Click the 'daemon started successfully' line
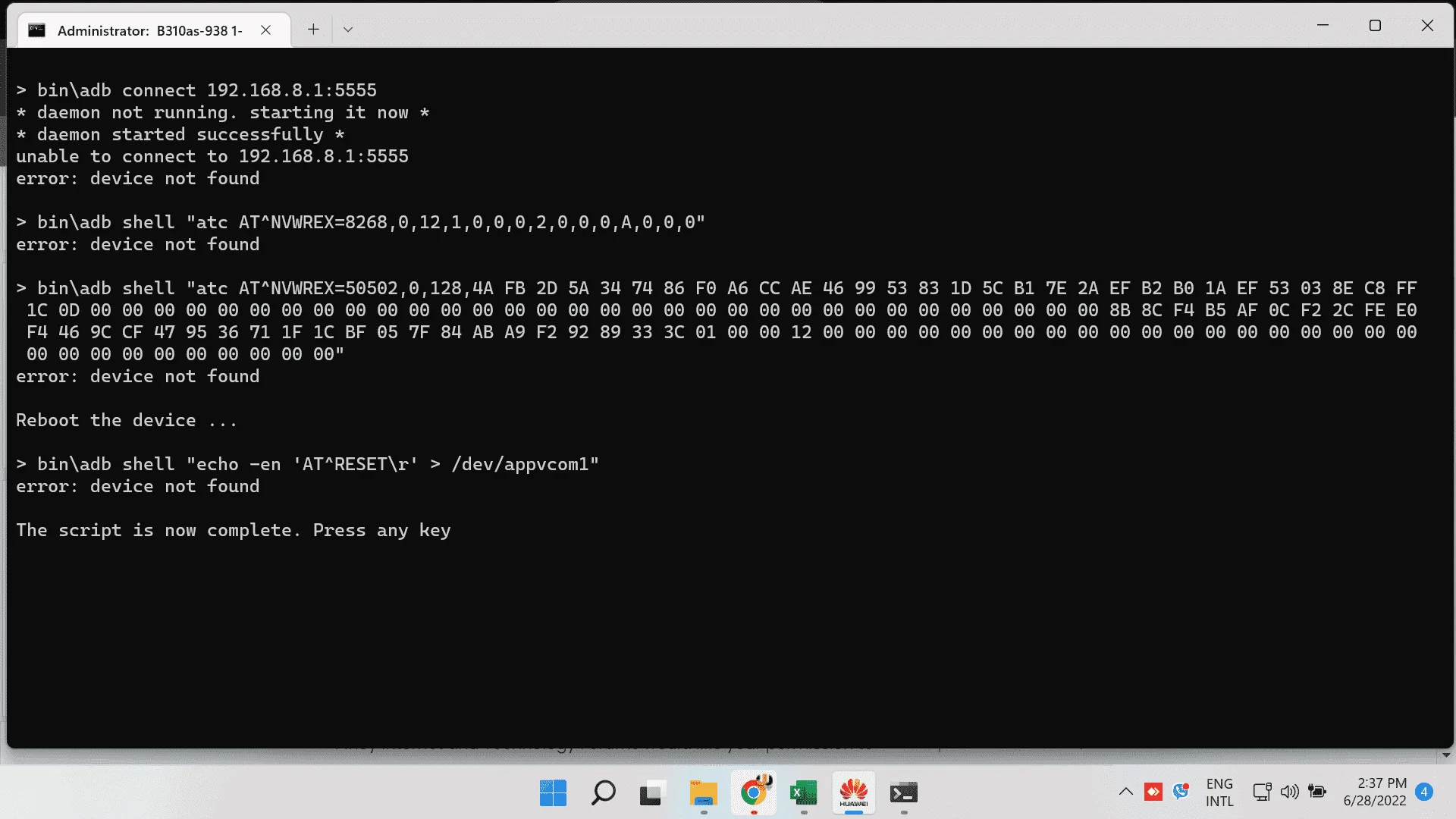The image size is (1456, 819). 180,135
